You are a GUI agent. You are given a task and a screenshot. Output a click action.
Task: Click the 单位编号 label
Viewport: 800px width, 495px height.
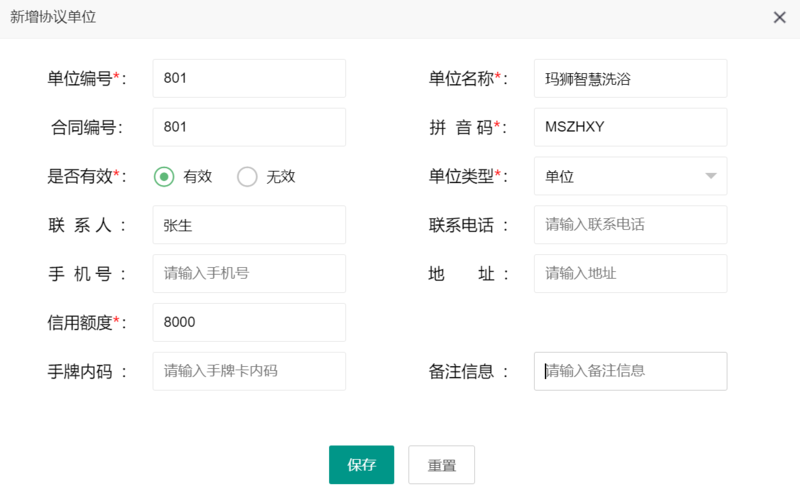(86, 79)
